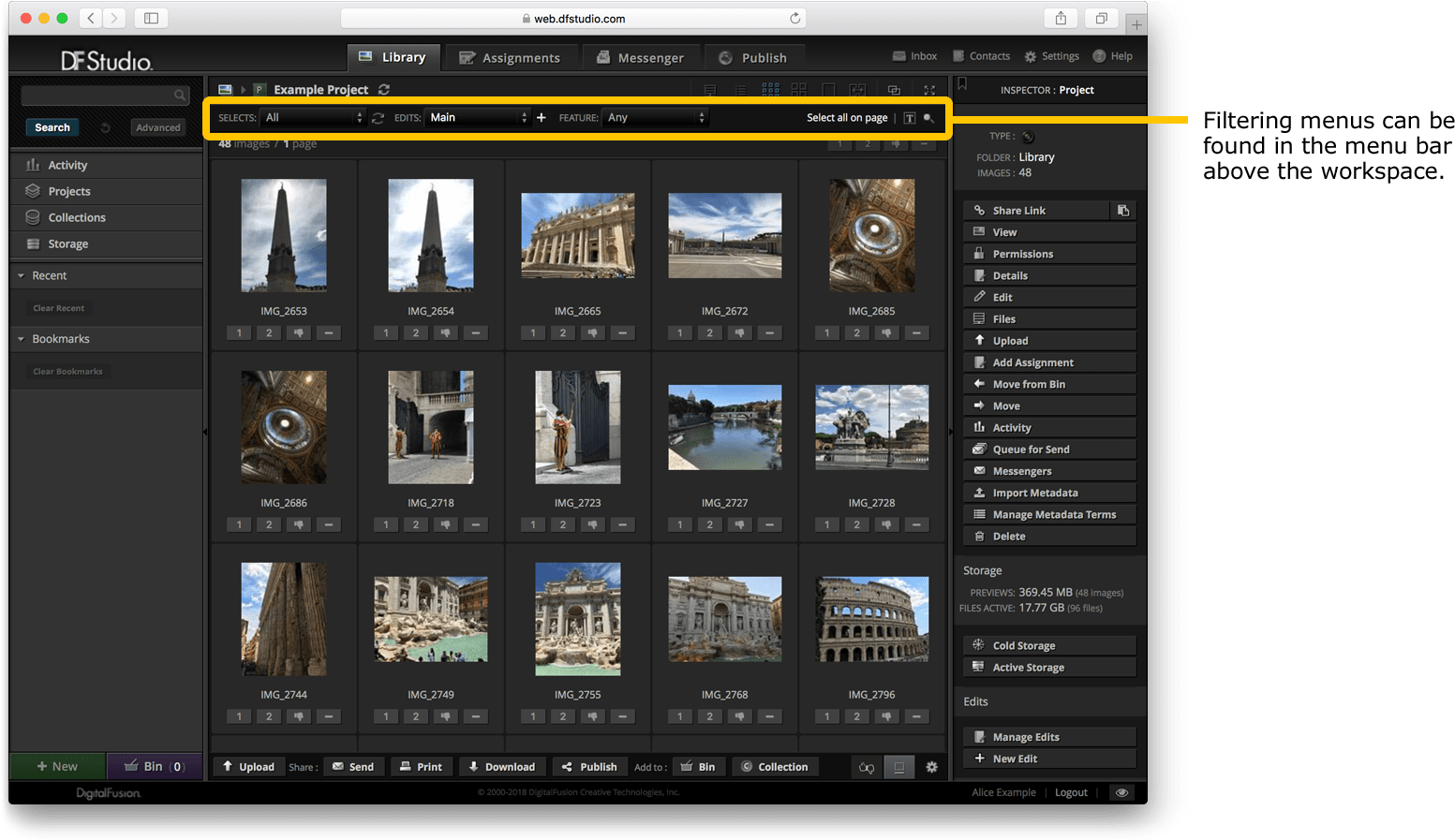Toggle the eye visibility icon near Logout
Image resolution: width=1455 pixels, height=840 pixels.
point(1121,792)
